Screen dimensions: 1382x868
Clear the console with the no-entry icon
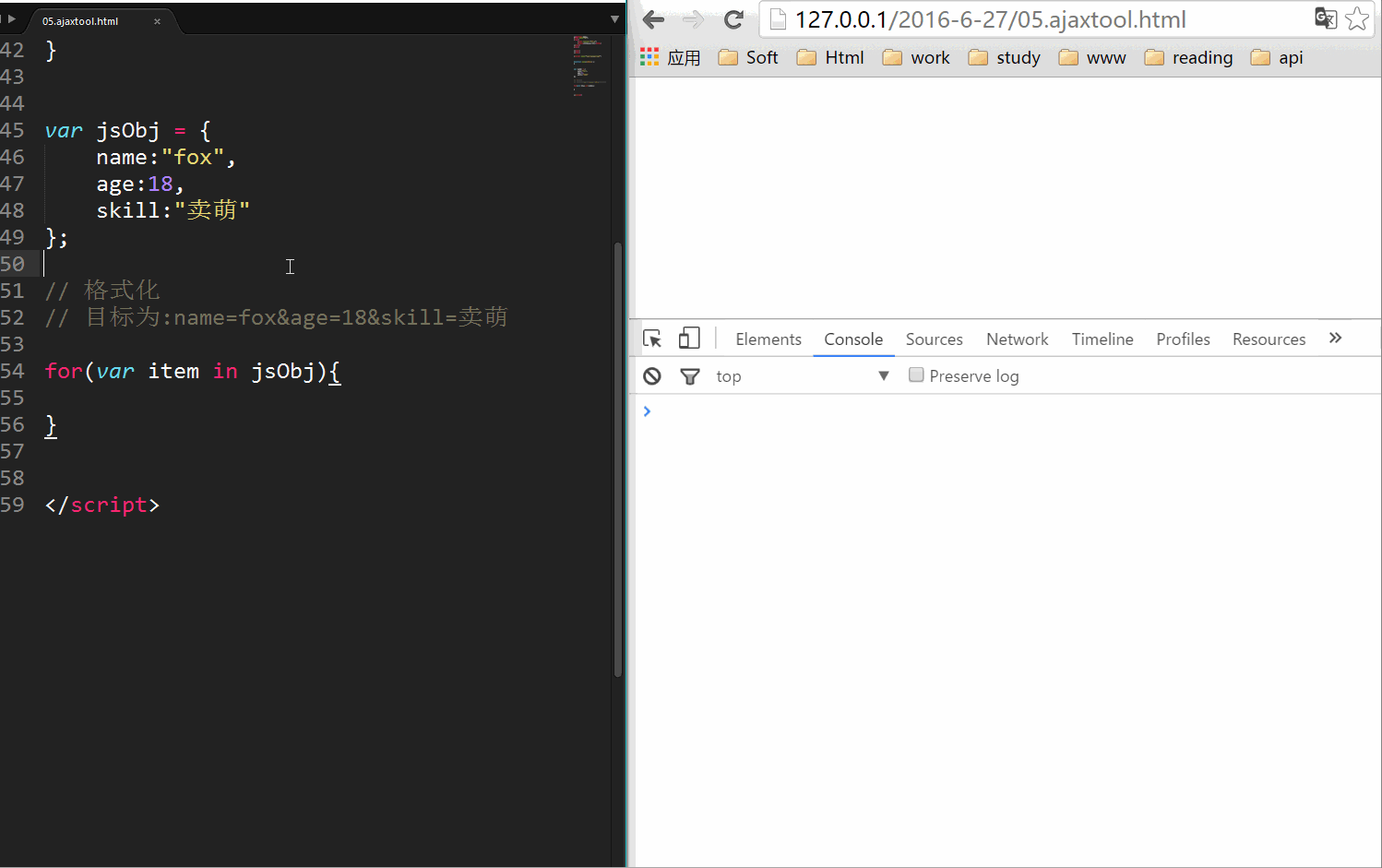click(x=652, y=375)
